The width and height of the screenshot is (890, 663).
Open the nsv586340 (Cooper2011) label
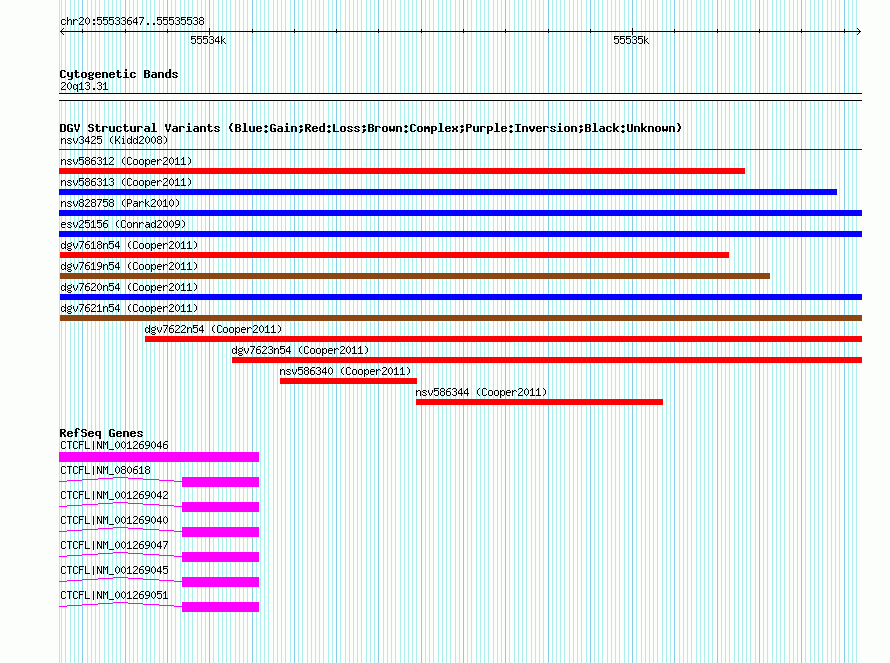(x=345, y=371)
